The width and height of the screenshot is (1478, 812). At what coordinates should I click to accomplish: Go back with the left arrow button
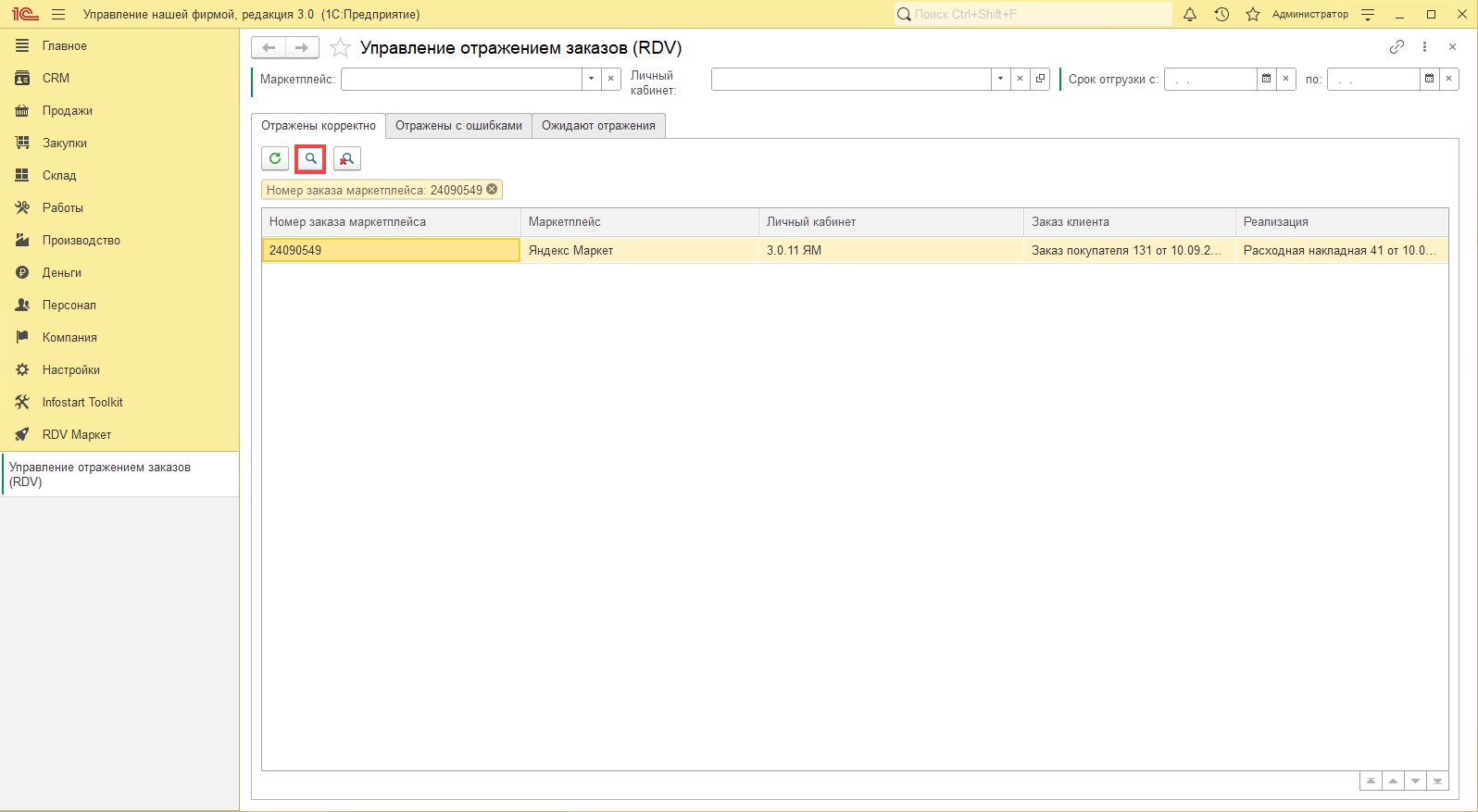(269, 47)
